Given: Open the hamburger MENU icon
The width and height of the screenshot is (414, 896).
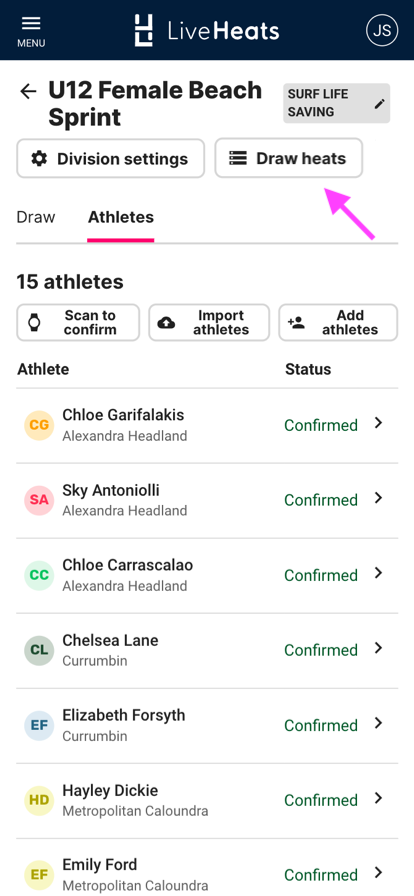Looking at the screenshot, I should (31, 31).
